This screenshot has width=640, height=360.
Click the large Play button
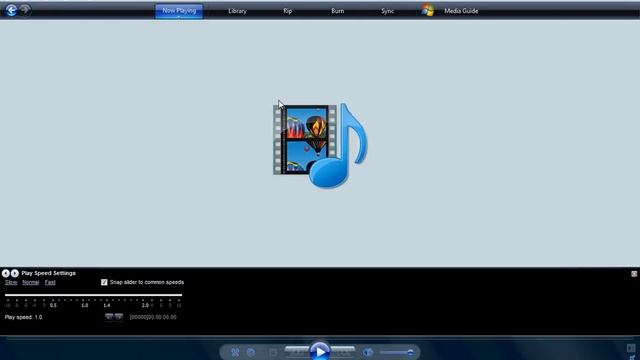coord(320,351)
